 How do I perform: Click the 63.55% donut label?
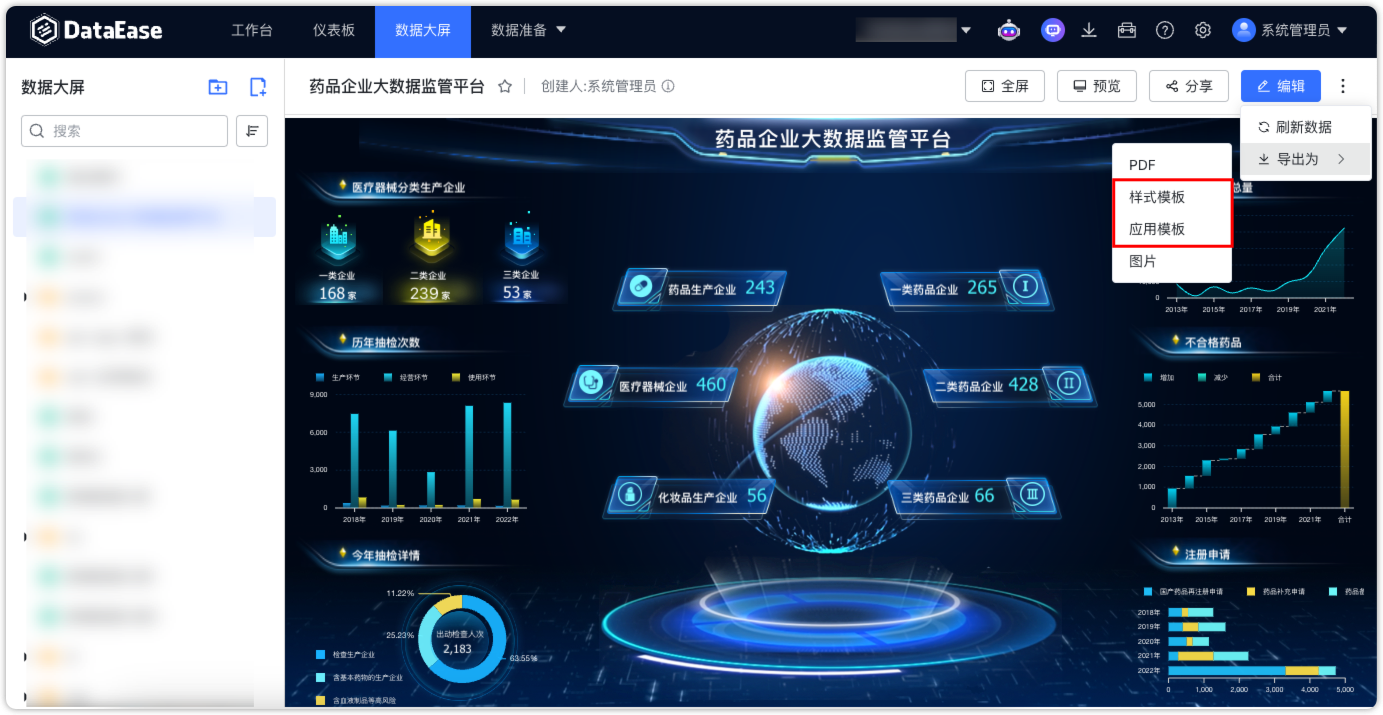(524, 659)
